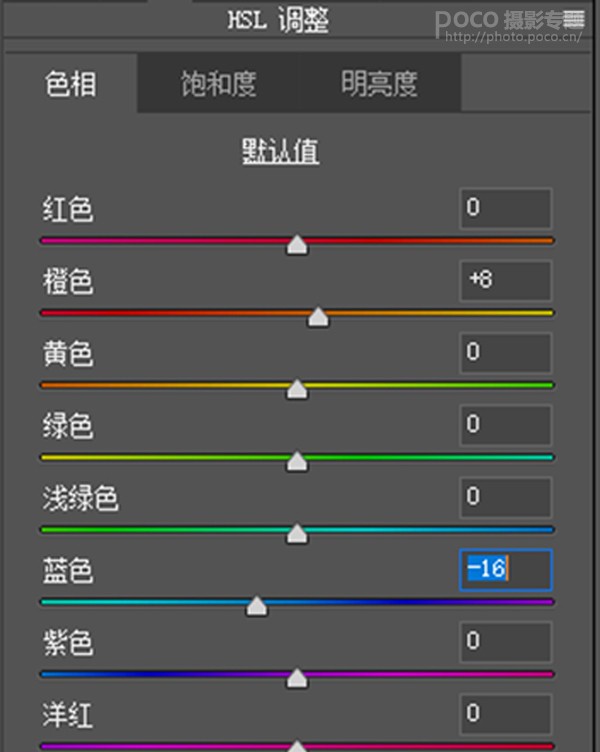600x752 pixels.
Task: Click the 浅绿色 (Aqua) hue slider handle
Action: (297, 534)
